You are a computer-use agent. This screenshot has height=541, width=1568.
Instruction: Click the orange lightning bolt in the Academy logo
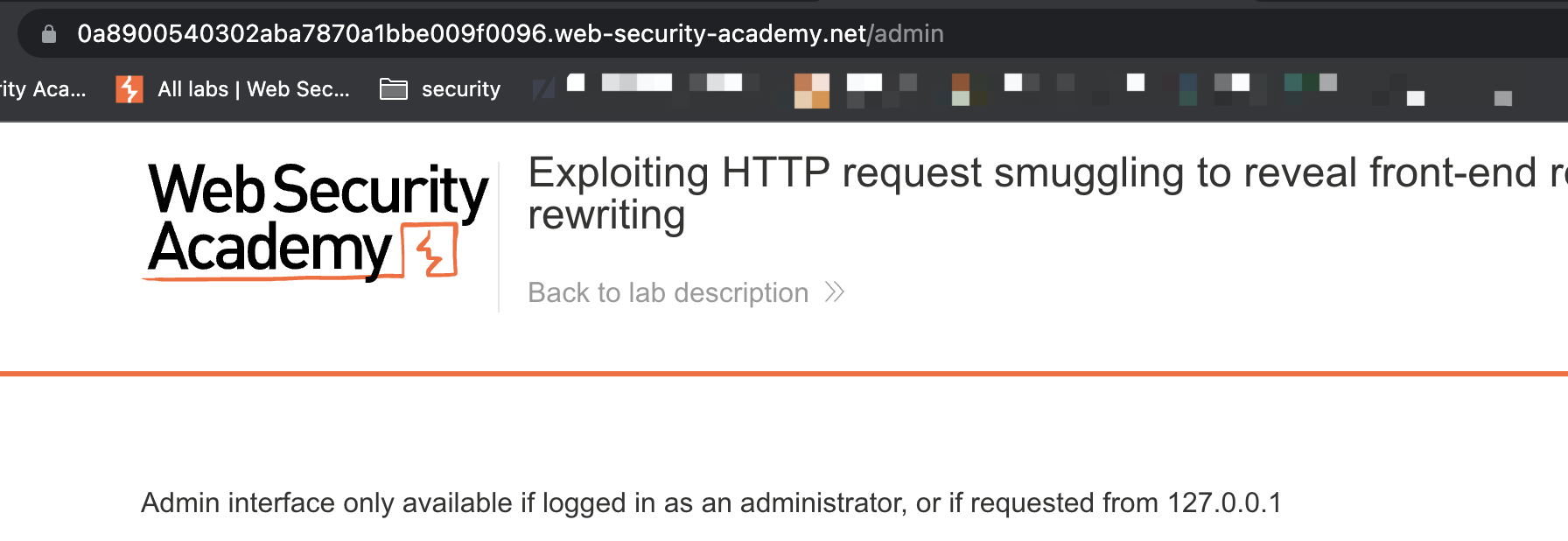430,250
